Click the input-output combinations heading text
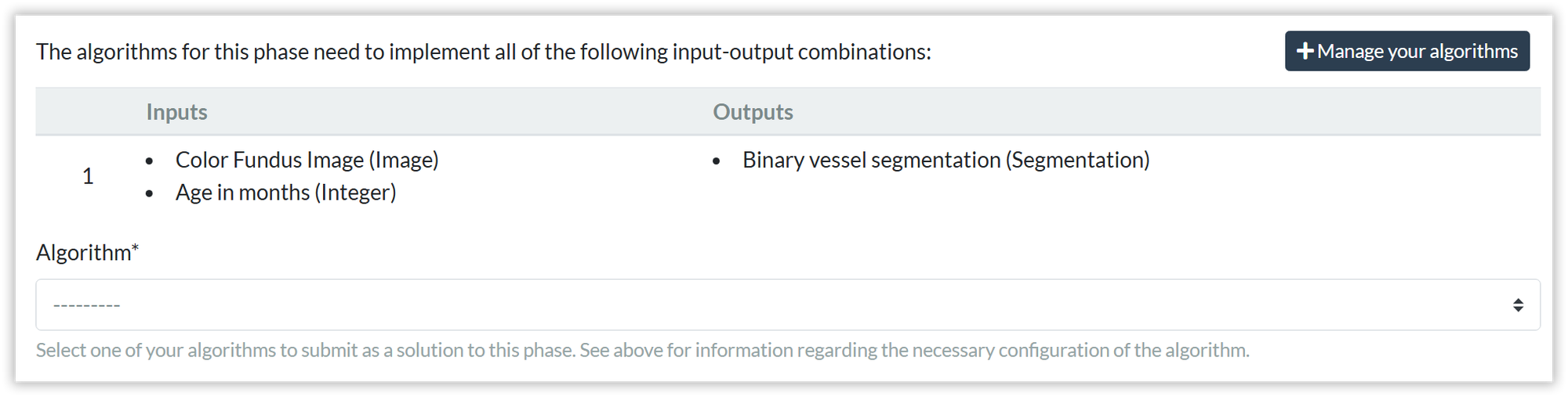 (483, 52)
